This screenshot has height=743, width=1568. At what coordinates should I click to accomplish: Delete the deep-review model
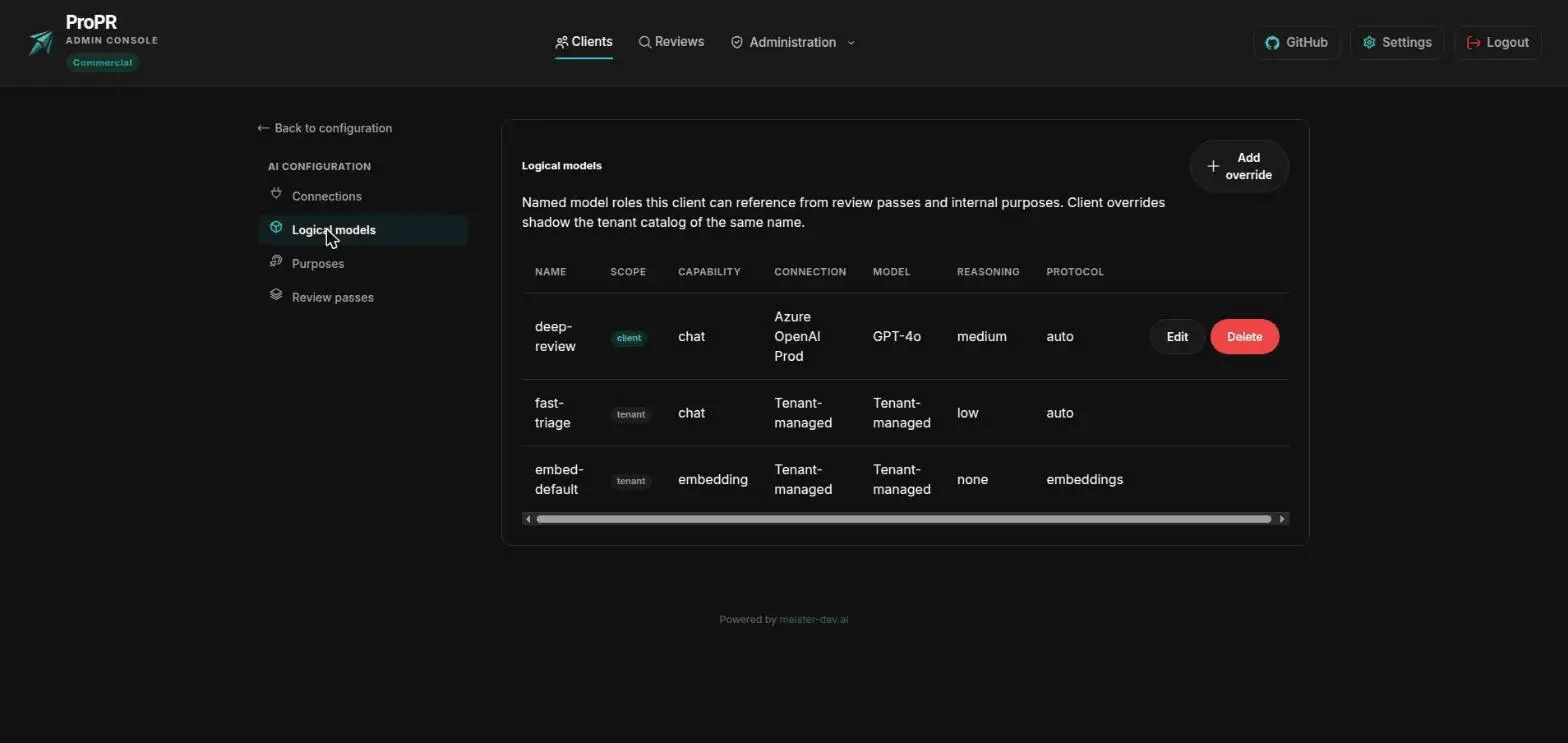click(x=1244, y=337)
